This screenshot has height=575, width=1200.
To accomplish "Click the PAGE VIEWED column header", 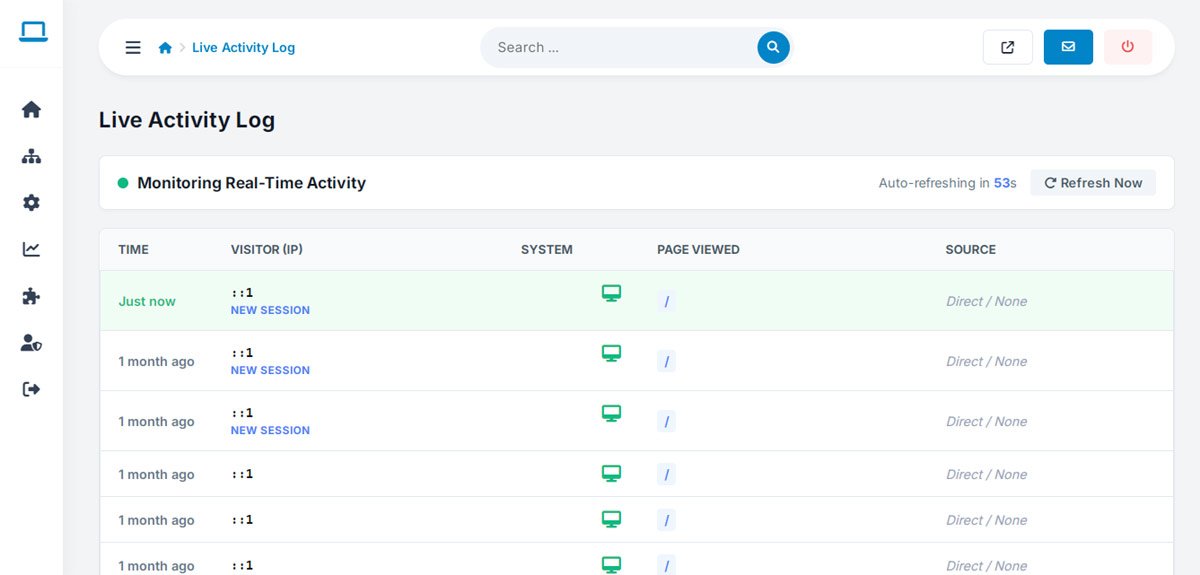I will 698,250.
